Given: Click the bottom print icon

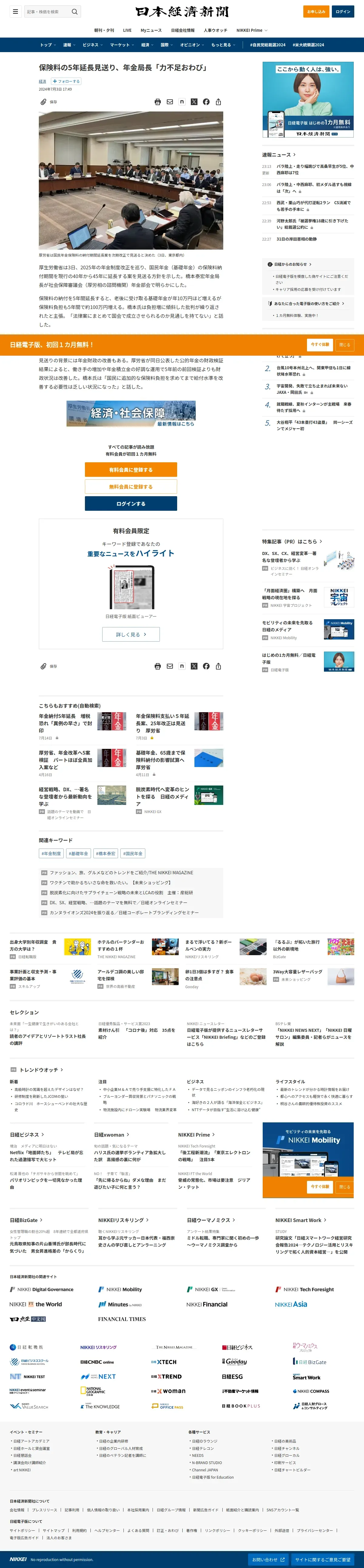Looking at the screenshot, I should click(x=158, y=666).
